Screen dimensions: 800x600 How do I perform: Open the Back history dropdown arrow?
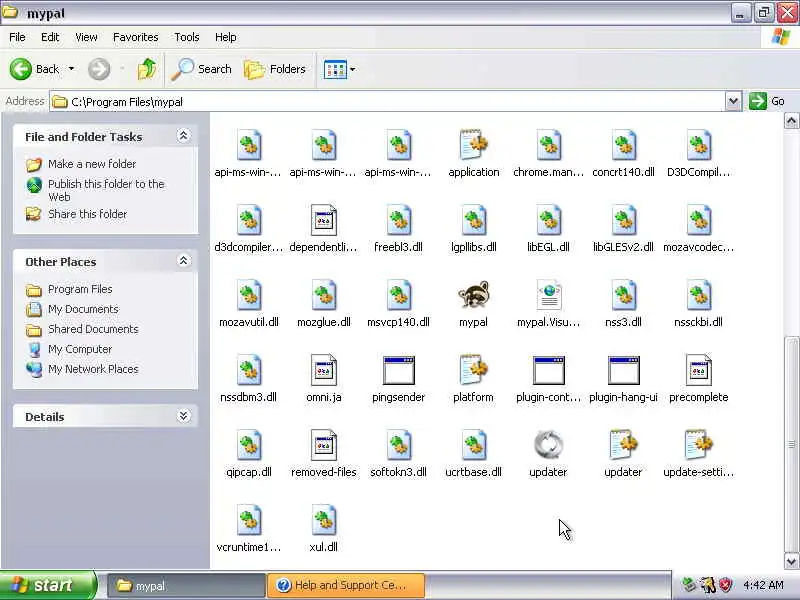(x=71, y=69)
